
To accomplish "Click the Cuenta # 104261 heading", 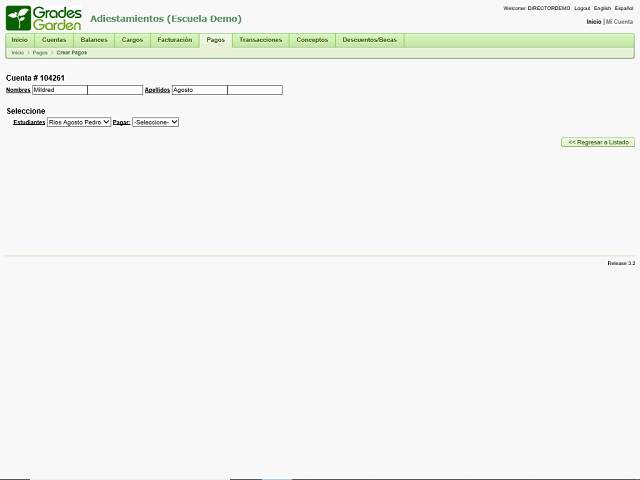I will pyautogui.click(x=35, y=78).
